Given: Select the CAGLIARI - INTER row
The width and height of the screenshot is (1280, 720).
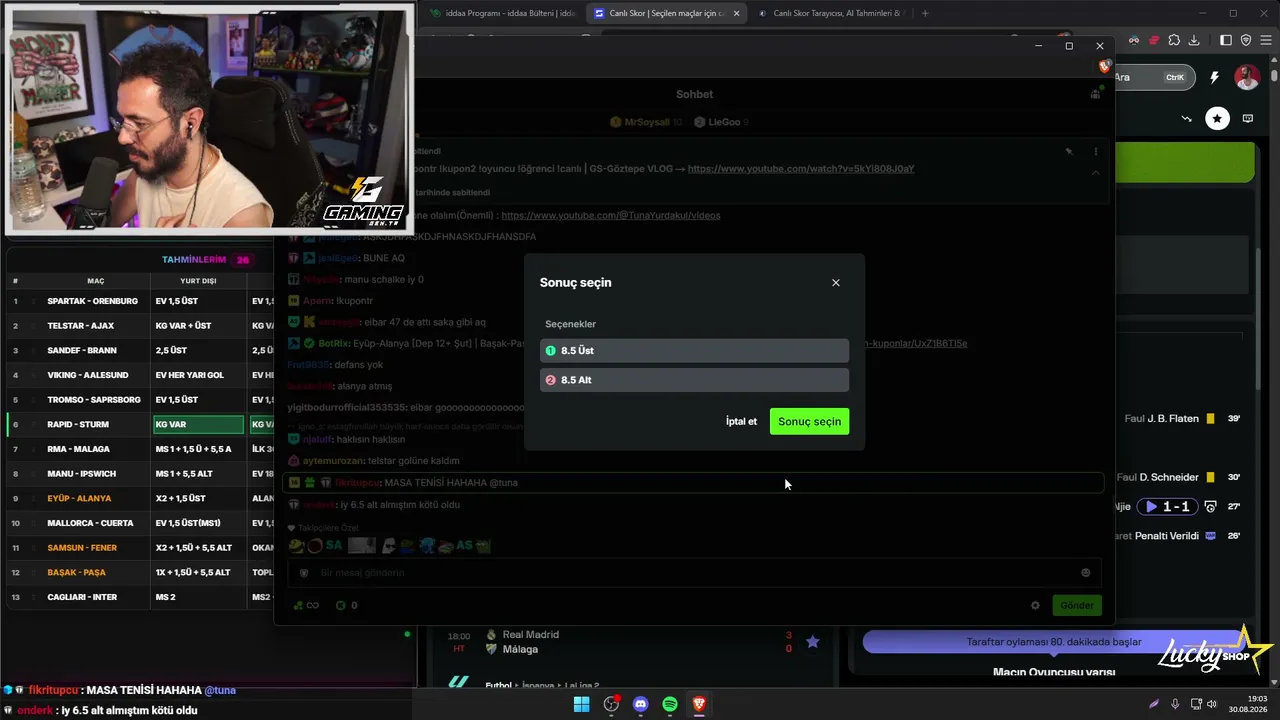Looking at the screenshot, I should coord(140,597).
